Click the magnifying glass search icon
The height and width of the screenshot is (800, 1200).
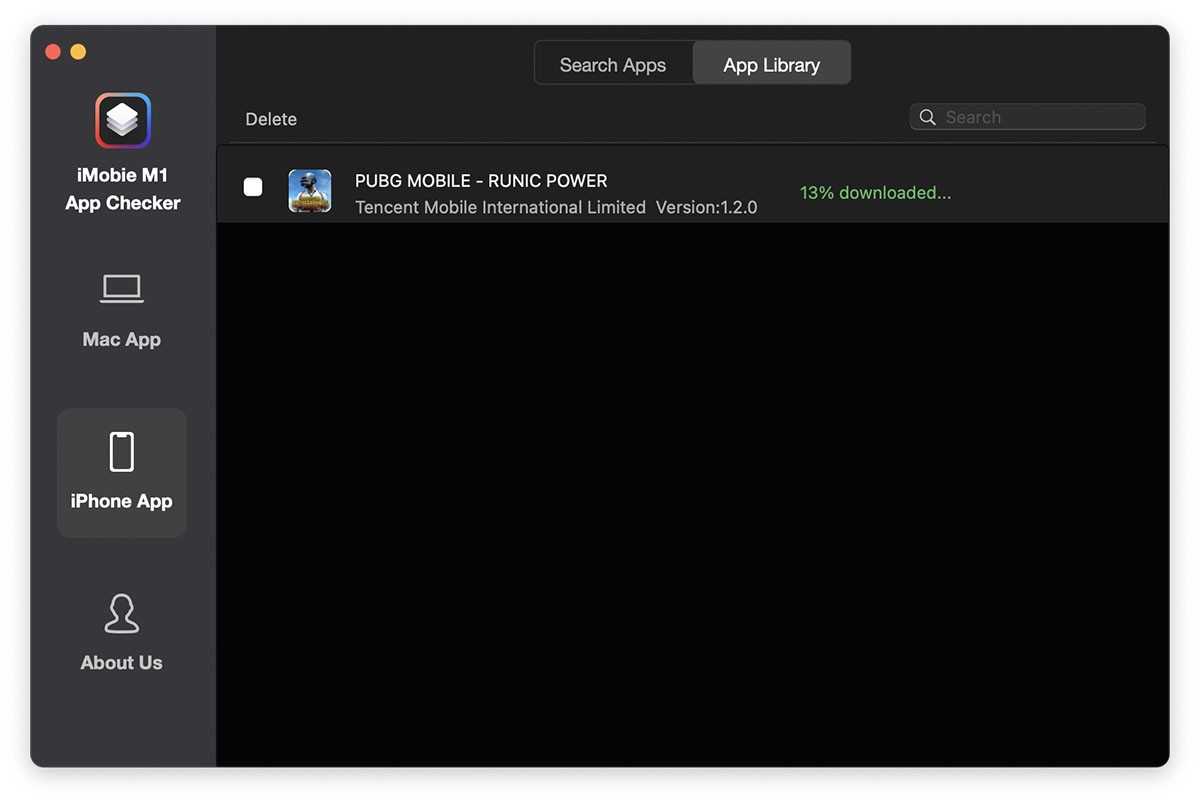[x=928, y=117]
